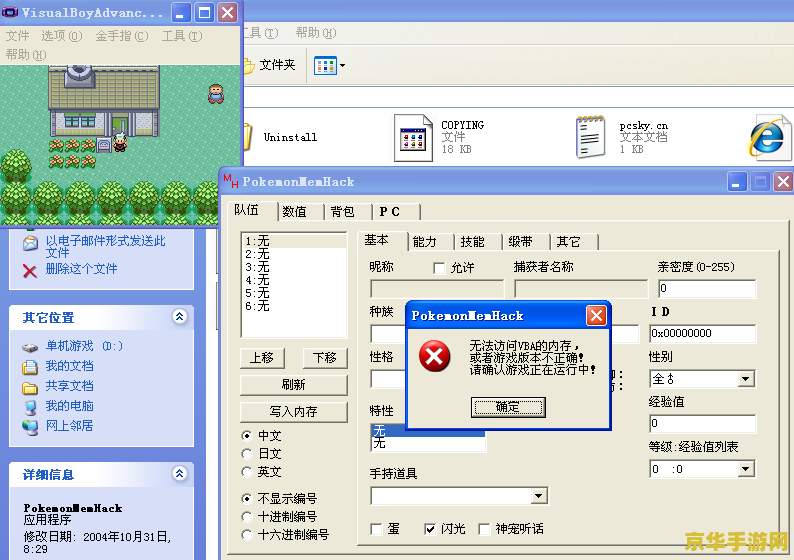The image size is (794, 560).
Task: Select the 队伍 tab
Action: pyautogui.click(x=253, y=210)
